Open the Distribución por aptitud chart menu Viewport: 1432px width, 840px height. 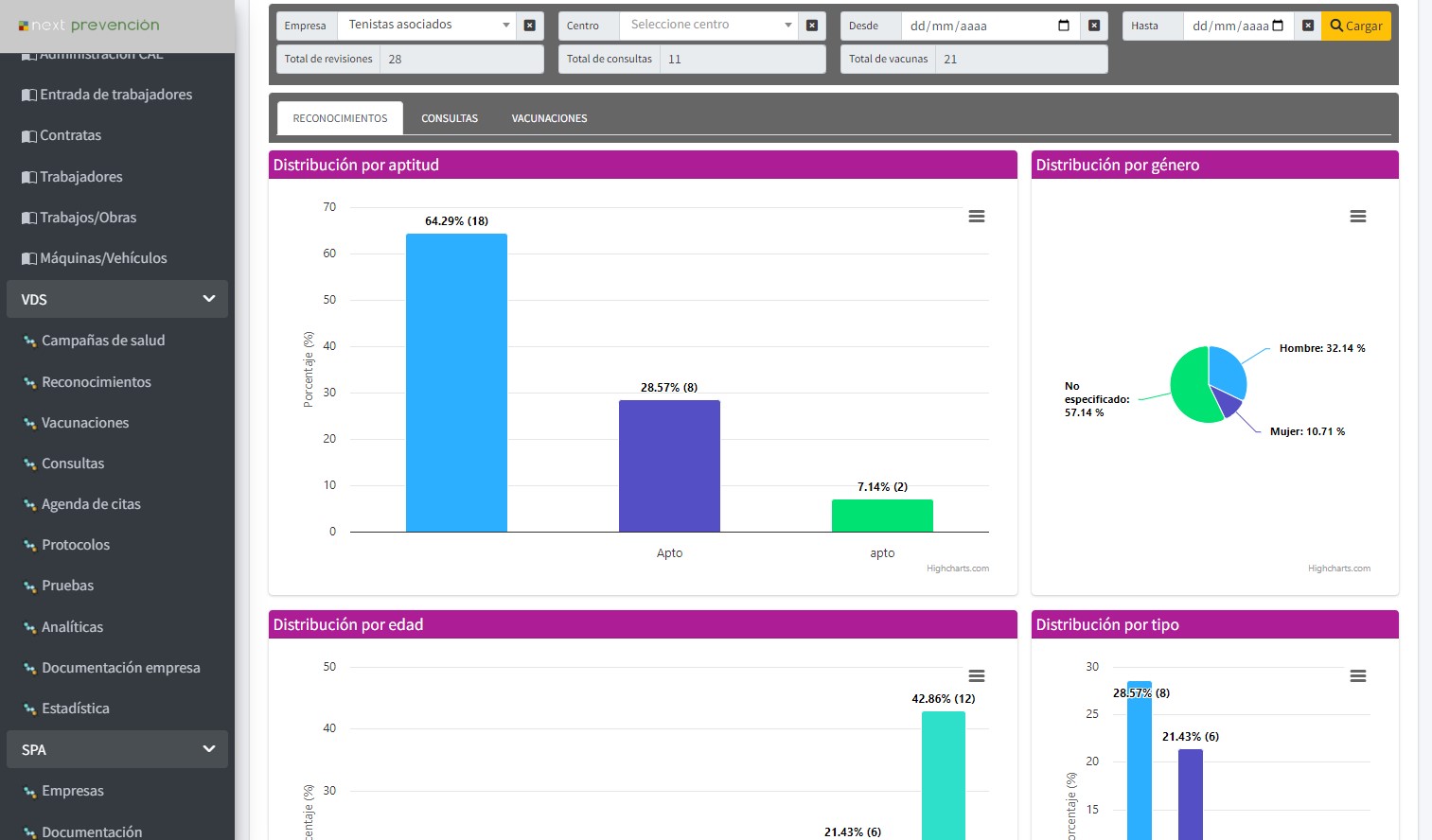click(x=977, y=217)
